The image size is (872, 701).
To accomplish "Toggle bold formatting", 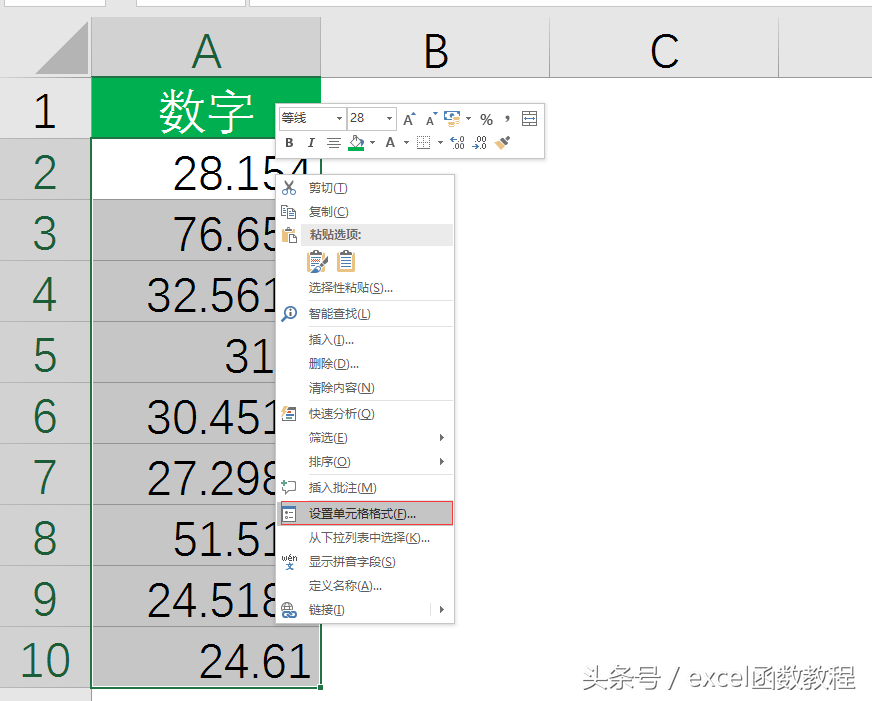I will (289, 143).
